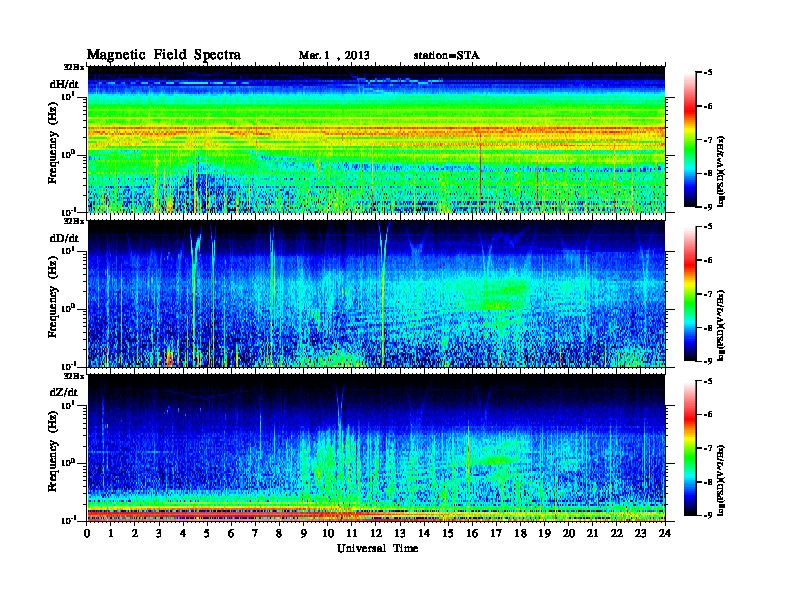This screenshot has width=792, height=612.
Task: Click the 10^1 frequency tick of dZ/dt panel
Action: click(x=68, y=405)
